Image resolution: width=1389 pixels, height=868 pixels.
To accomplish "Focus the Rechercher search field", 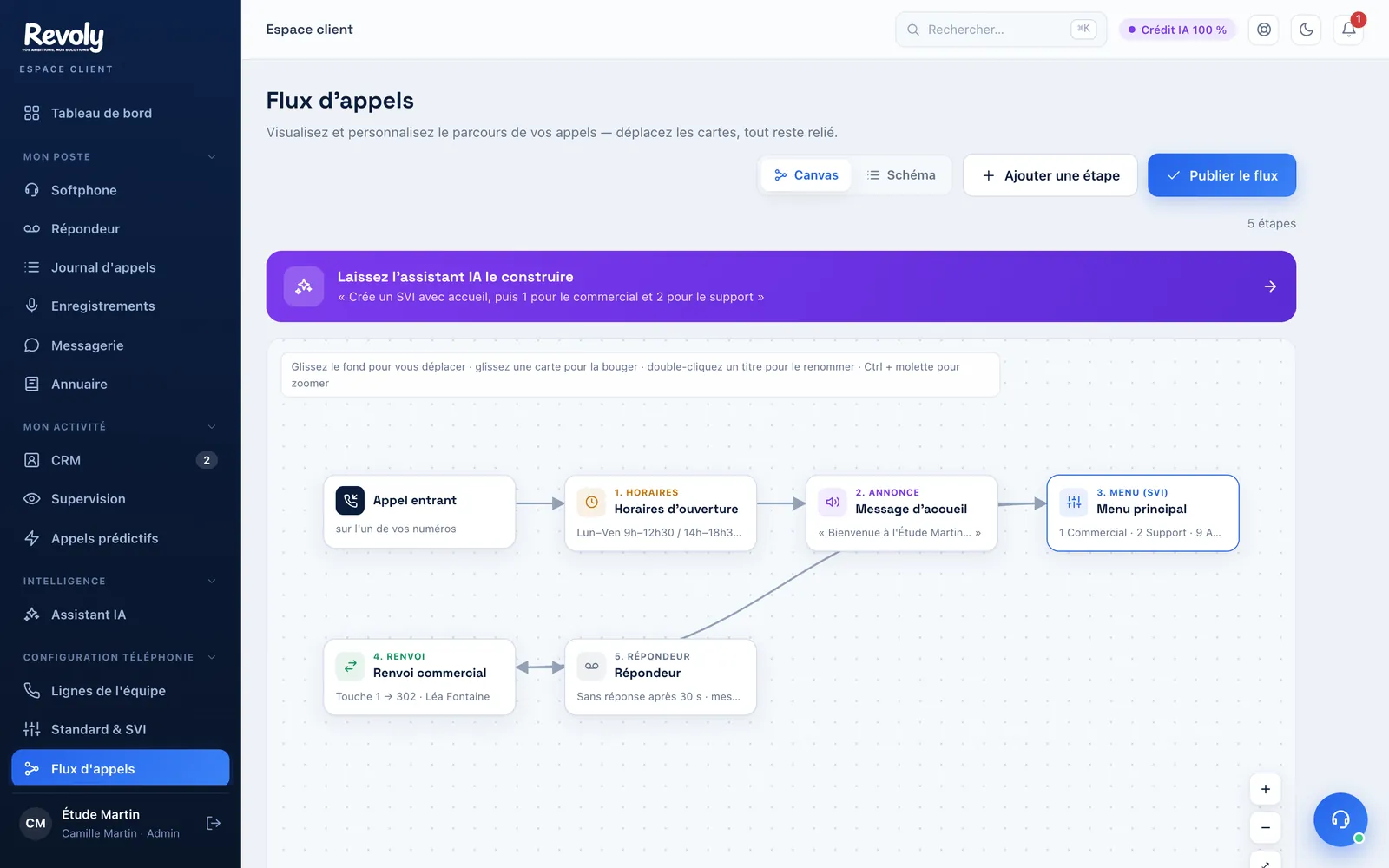I will [x=1001, y=30].
